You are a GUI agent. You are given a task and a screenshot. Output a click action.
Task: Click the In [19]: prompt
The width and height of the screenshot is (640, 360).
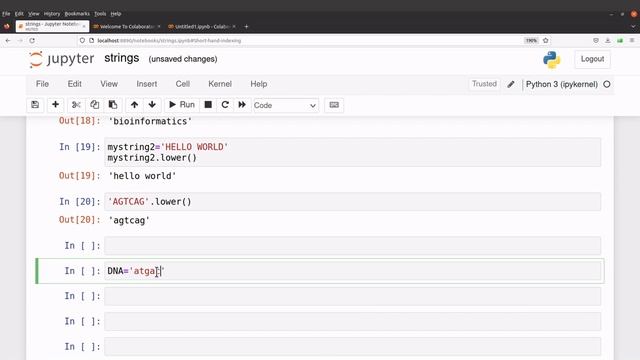tap(80, 147)
